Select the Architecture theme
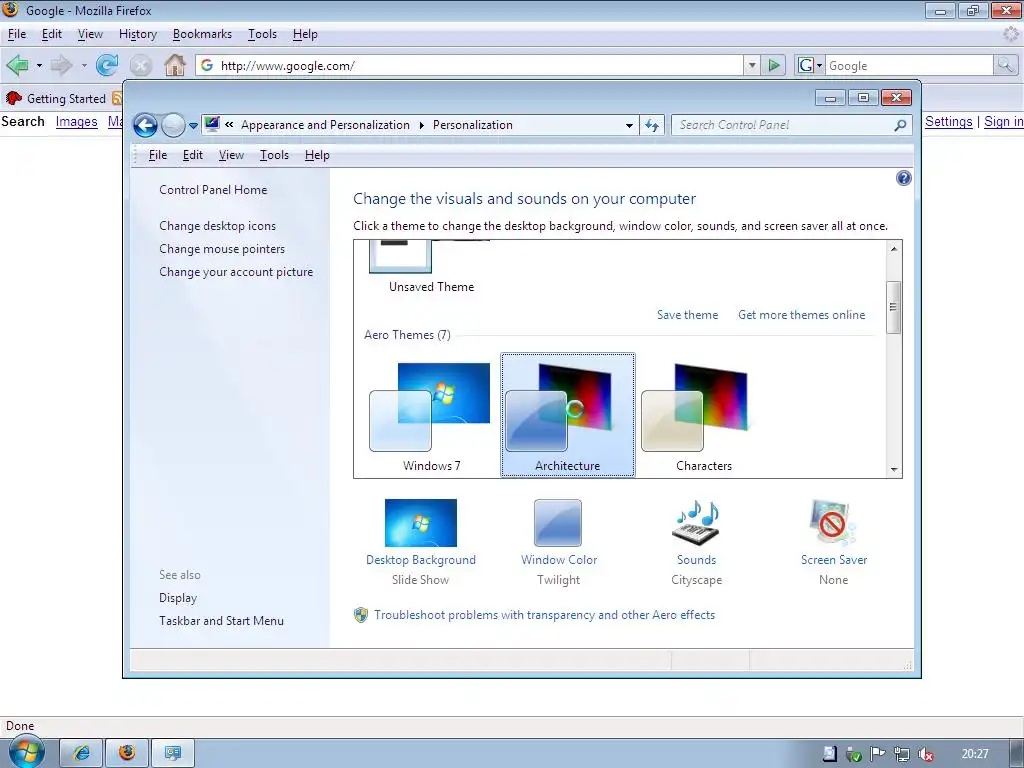The width and height of the screenshot is (1024, 768). point(568,416)
